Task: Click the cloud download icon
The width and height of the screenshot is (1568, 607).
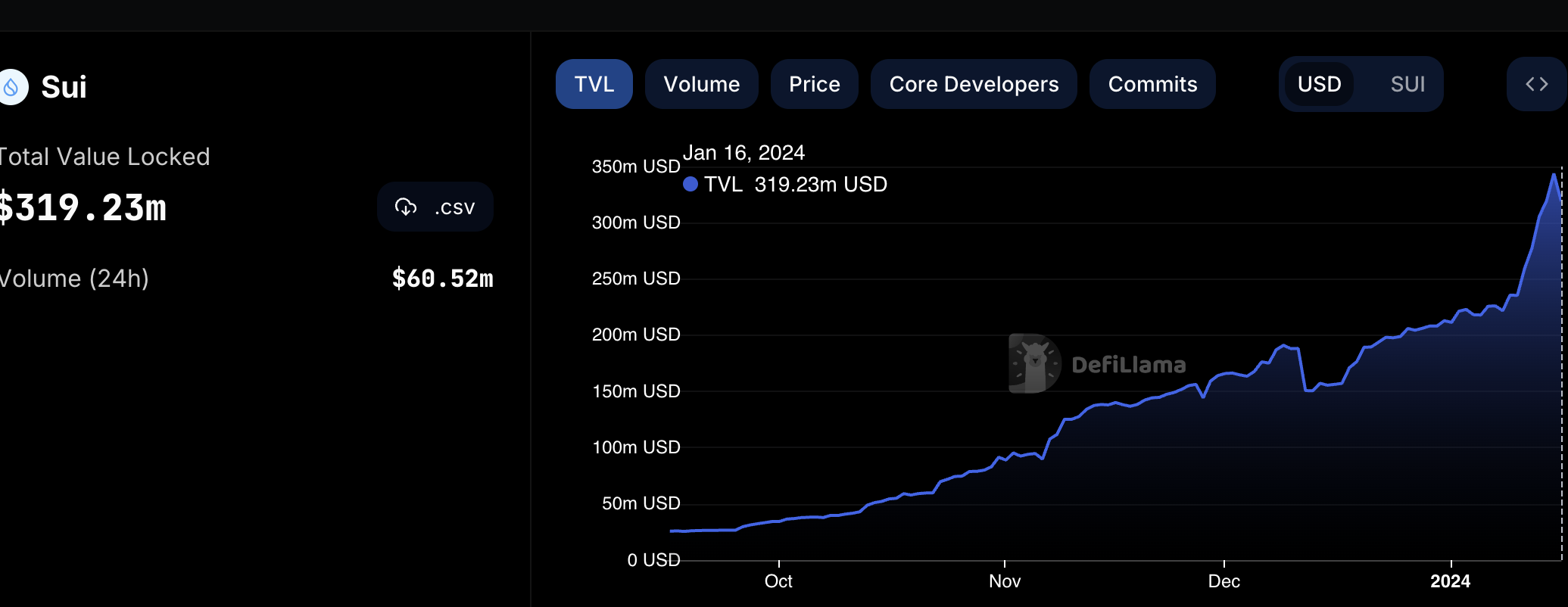Action: click(406, 207)
